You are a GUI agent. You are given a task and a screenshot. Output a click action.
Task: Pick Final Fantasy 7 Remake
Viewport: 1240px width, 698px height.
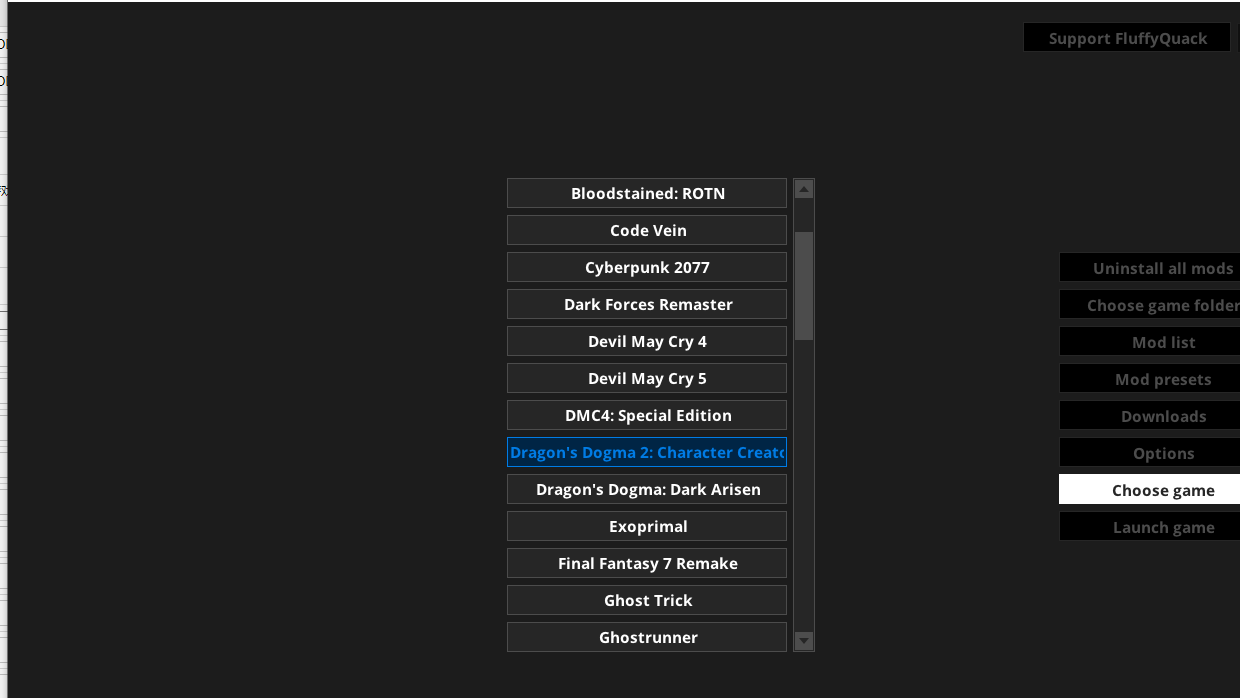(647, 563)
